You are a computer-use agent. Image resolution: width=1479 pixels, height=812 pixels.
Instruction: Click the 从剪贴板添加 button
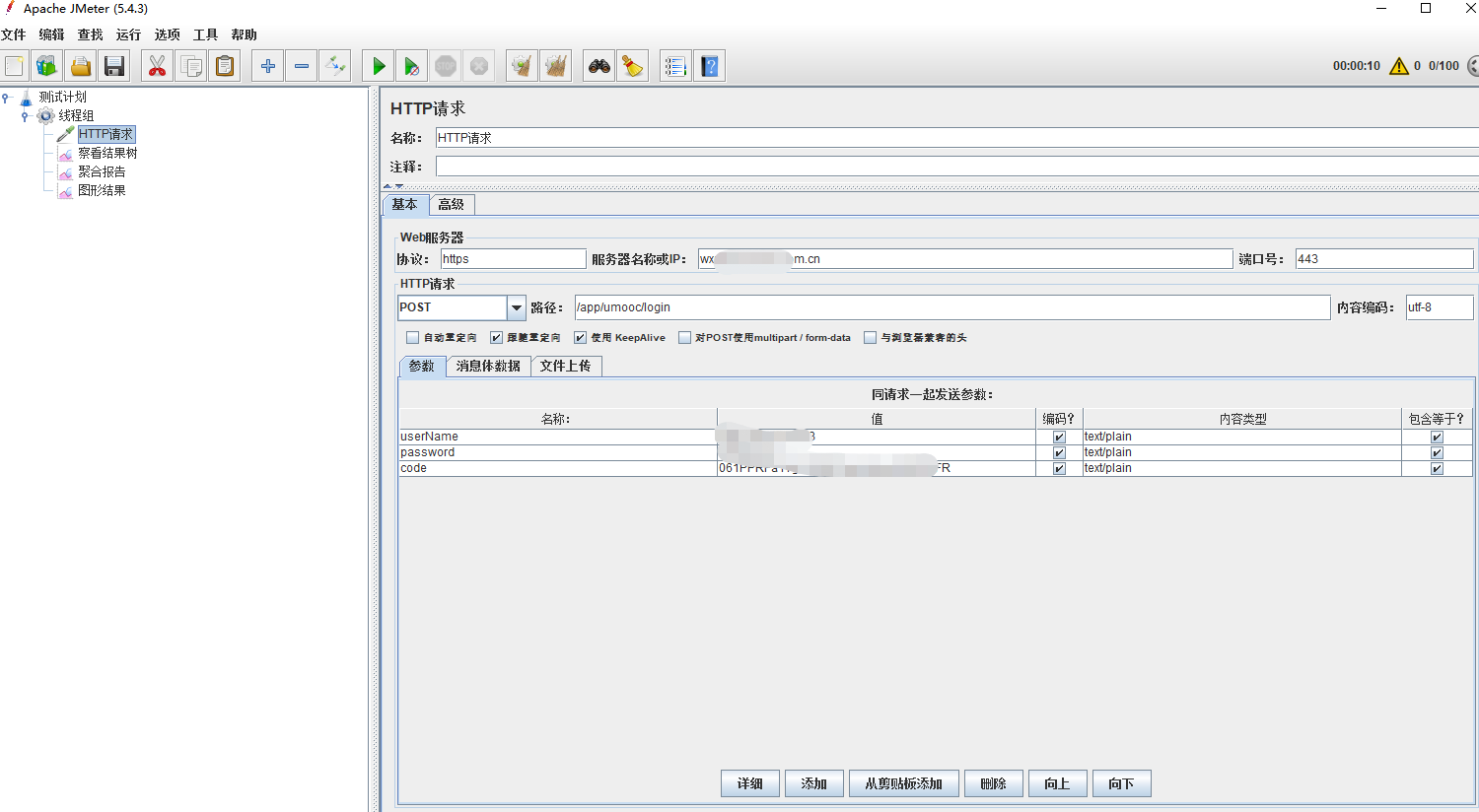[904, 783]
